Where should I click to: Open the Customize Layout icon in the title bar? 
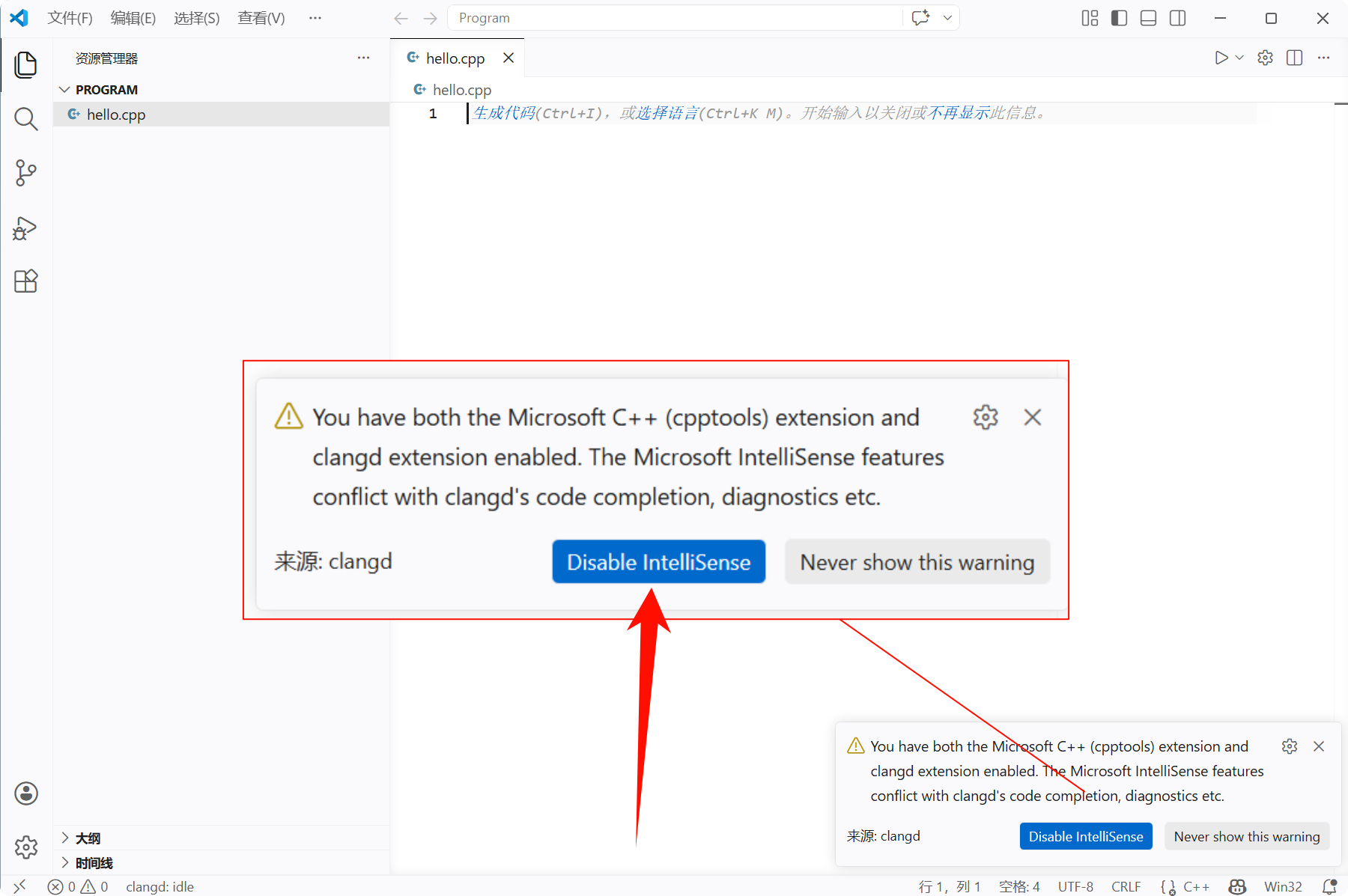pyautogui.click(x=1090, y=18)
